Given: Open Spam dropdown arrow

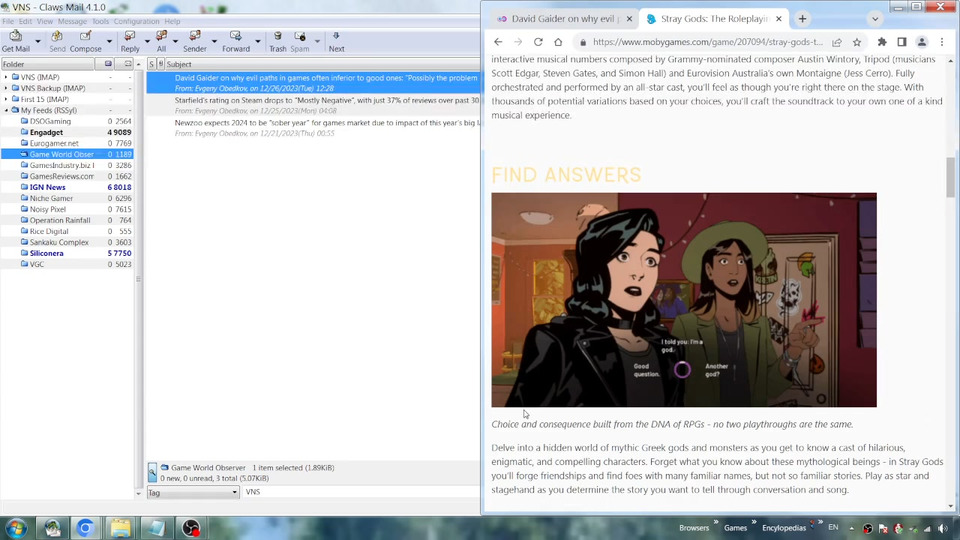Looking at the screenshot, I should tap(317, 42).
